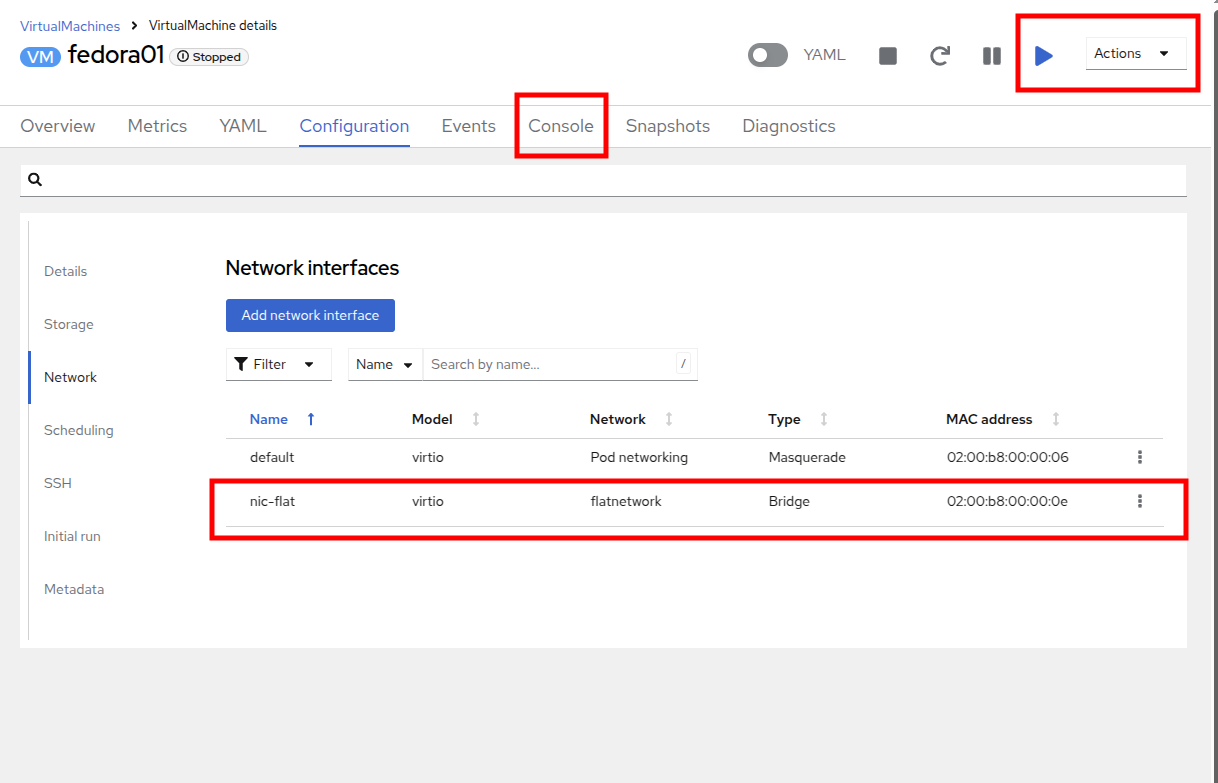The image size is (1218, 783).
Task: Go to VirtualMachines breadcrumb link
Action: (70, 26)
